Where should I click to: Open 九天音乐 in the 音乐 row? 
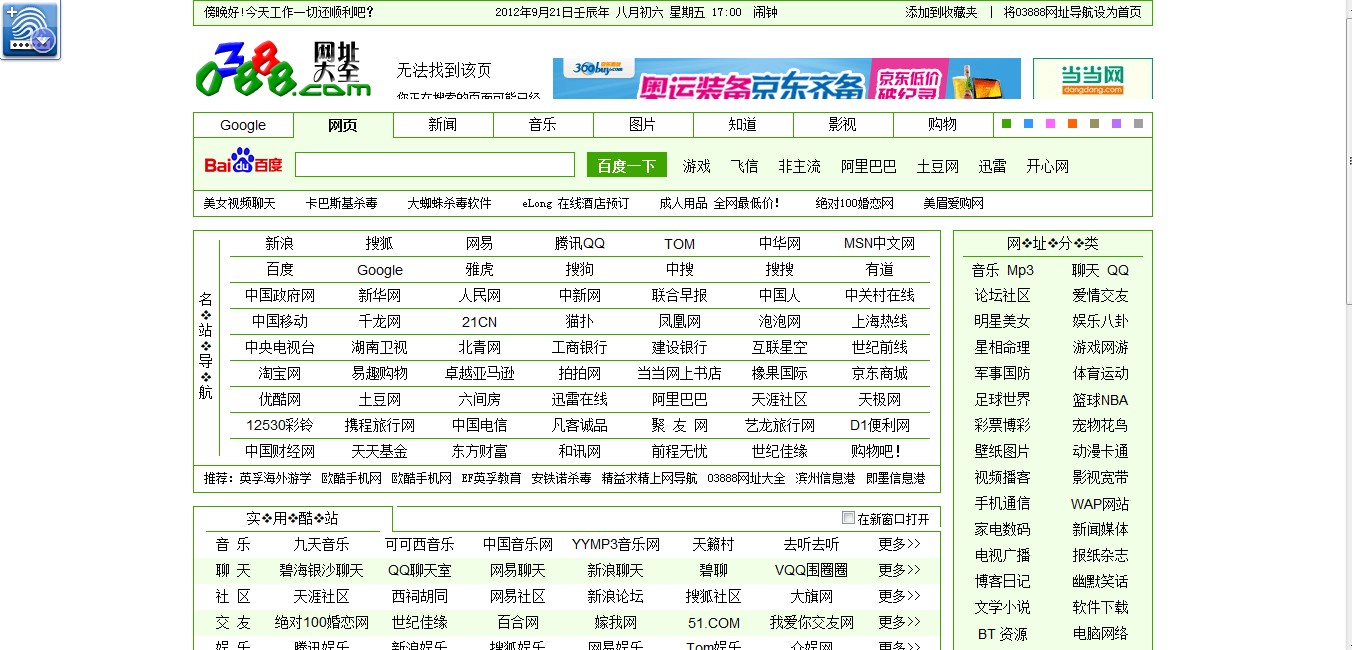(x=322, y=545)
